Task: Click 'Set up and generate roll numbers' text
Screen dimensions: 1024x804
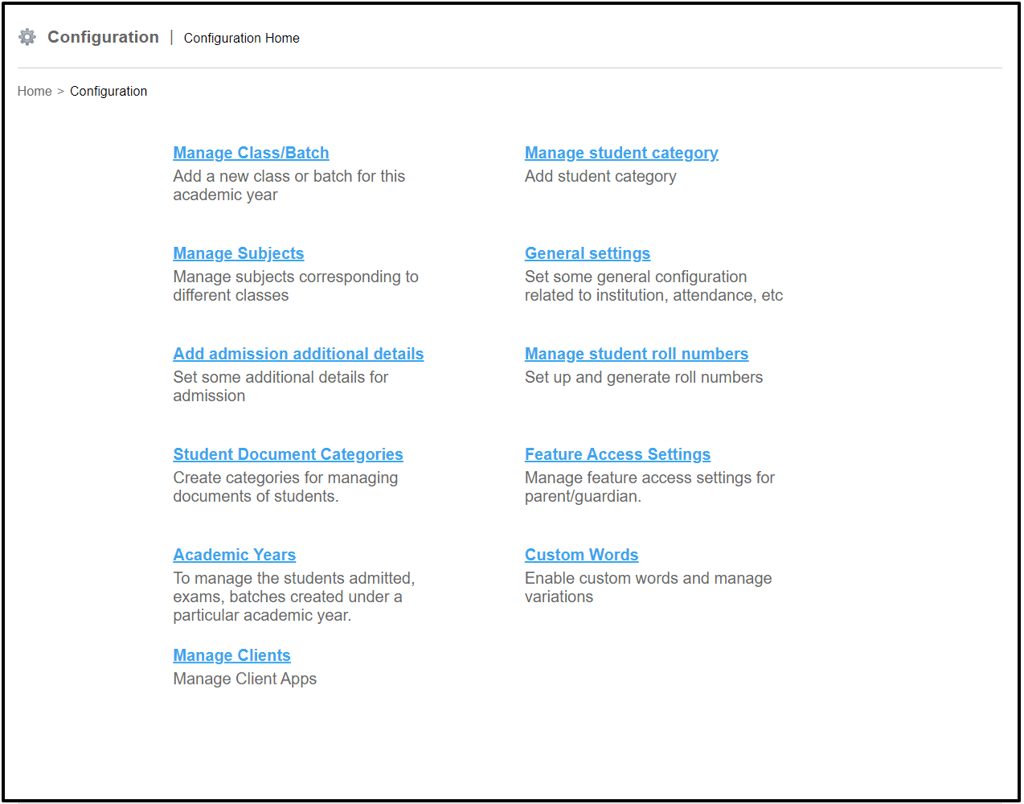Action: point(643,378)
